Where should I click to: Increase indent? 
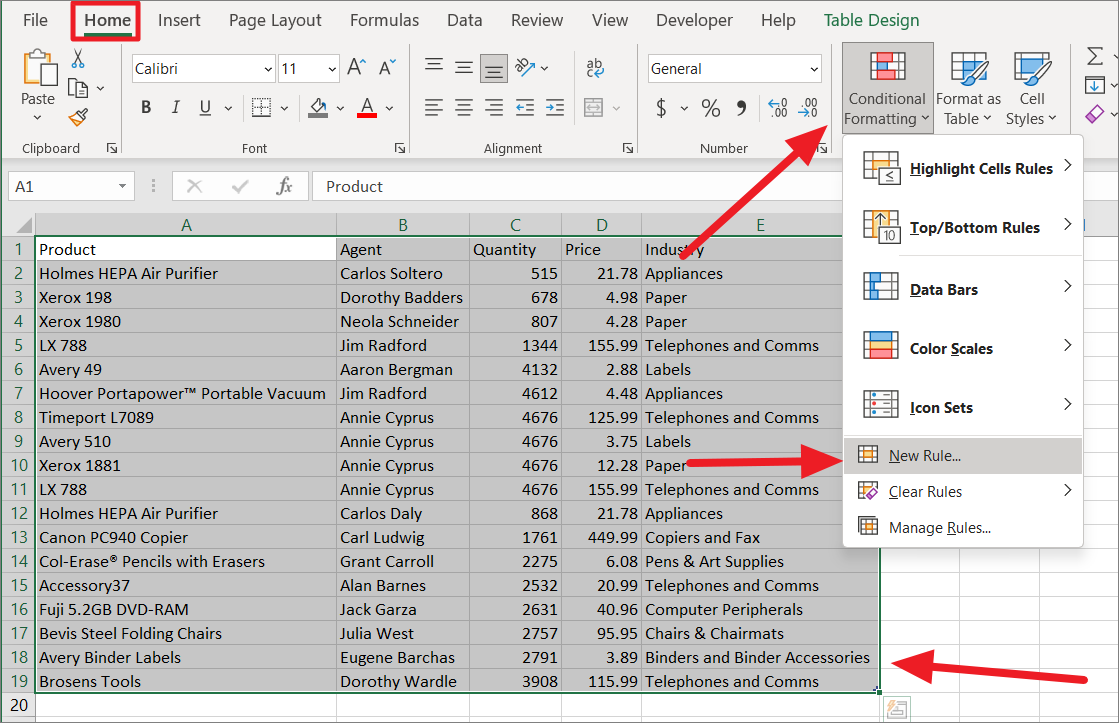(x=555, y=108)
